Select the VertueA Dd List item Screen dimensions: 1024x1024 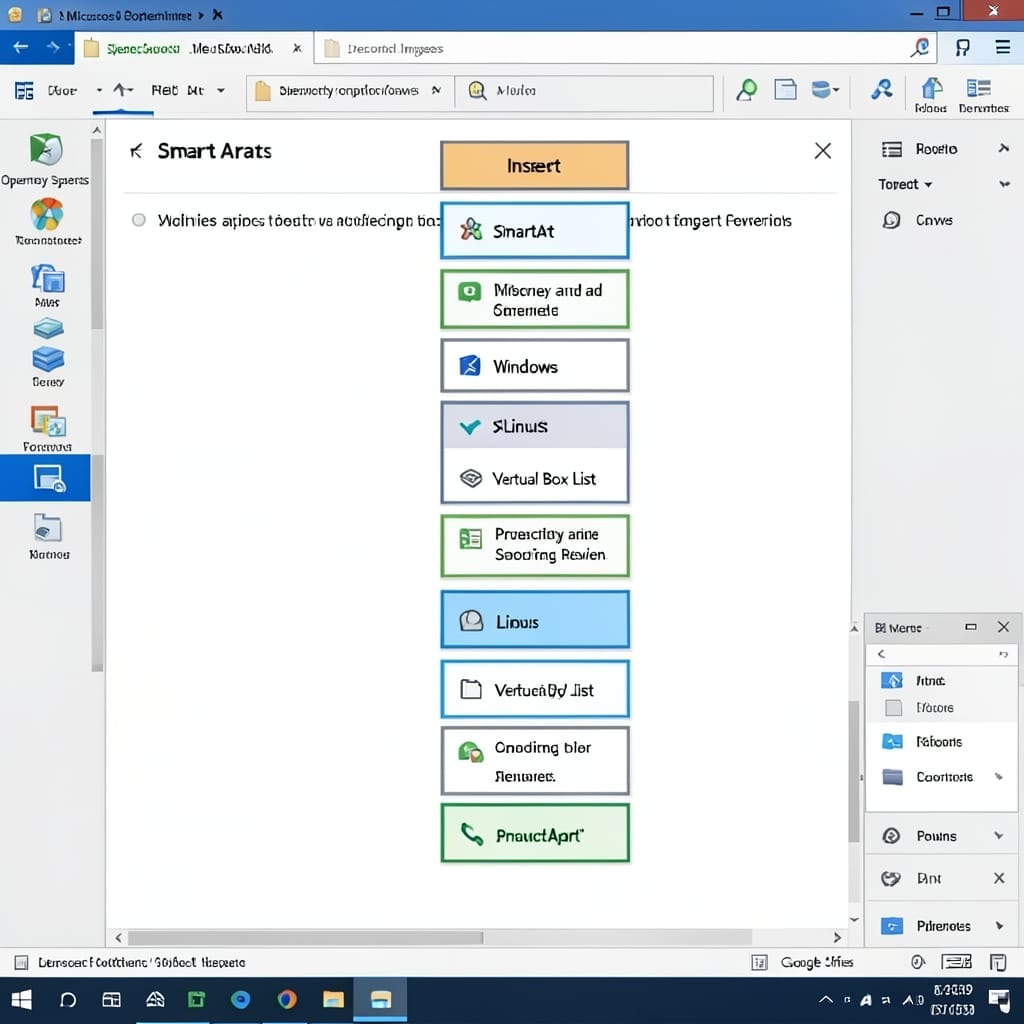tap(534, 689)
